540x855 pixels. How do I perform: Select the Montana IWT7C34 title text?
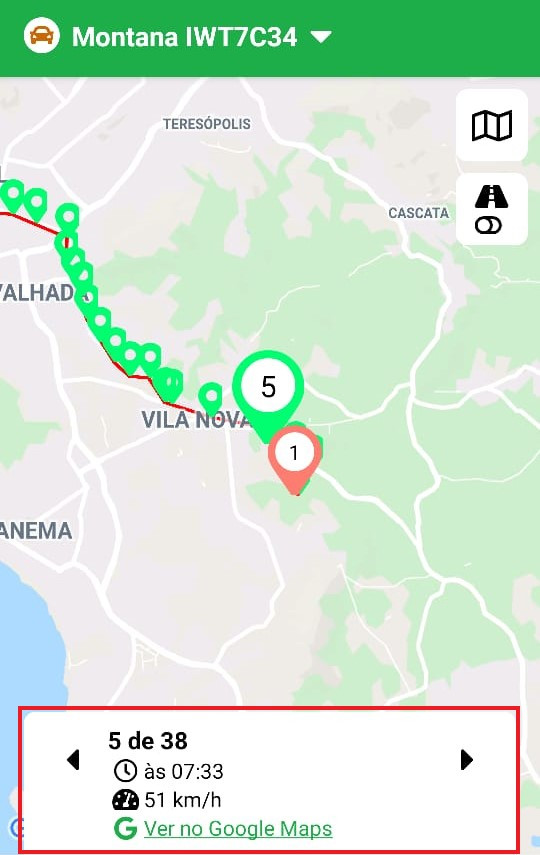tap(184, 37)
